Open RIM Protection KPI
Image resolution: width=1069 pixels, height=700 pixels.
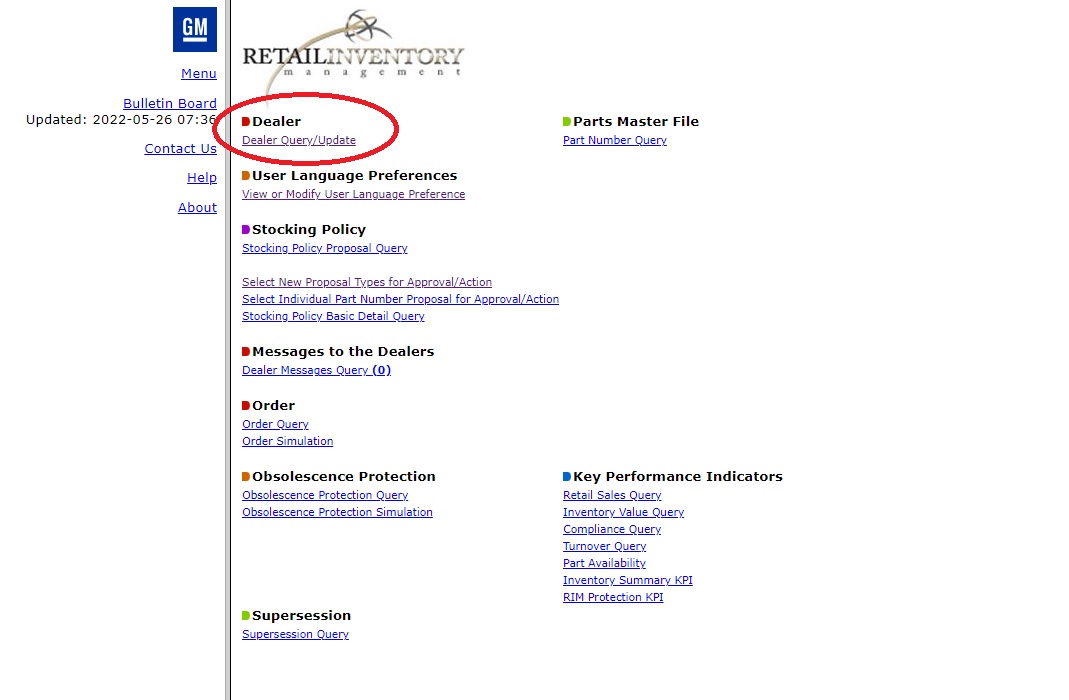(613, 597)
